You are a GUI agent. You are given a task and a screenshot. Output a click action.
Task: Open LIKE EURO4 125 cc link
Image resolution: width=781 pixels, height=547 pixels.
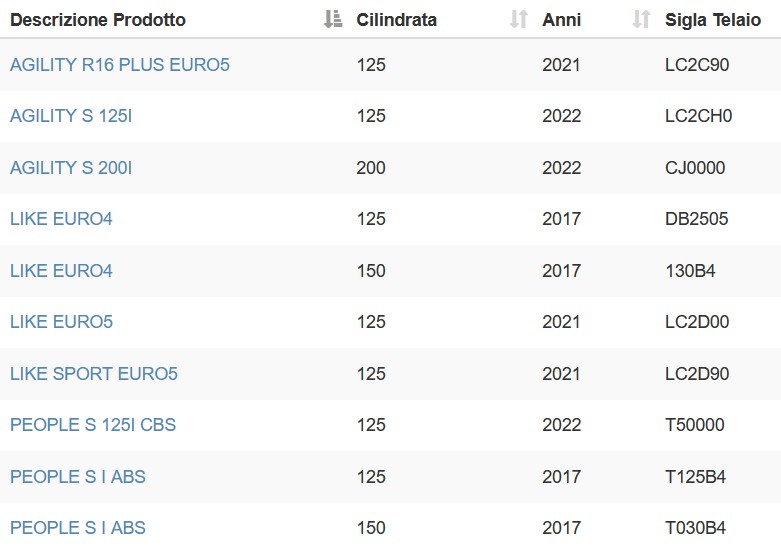61,219
